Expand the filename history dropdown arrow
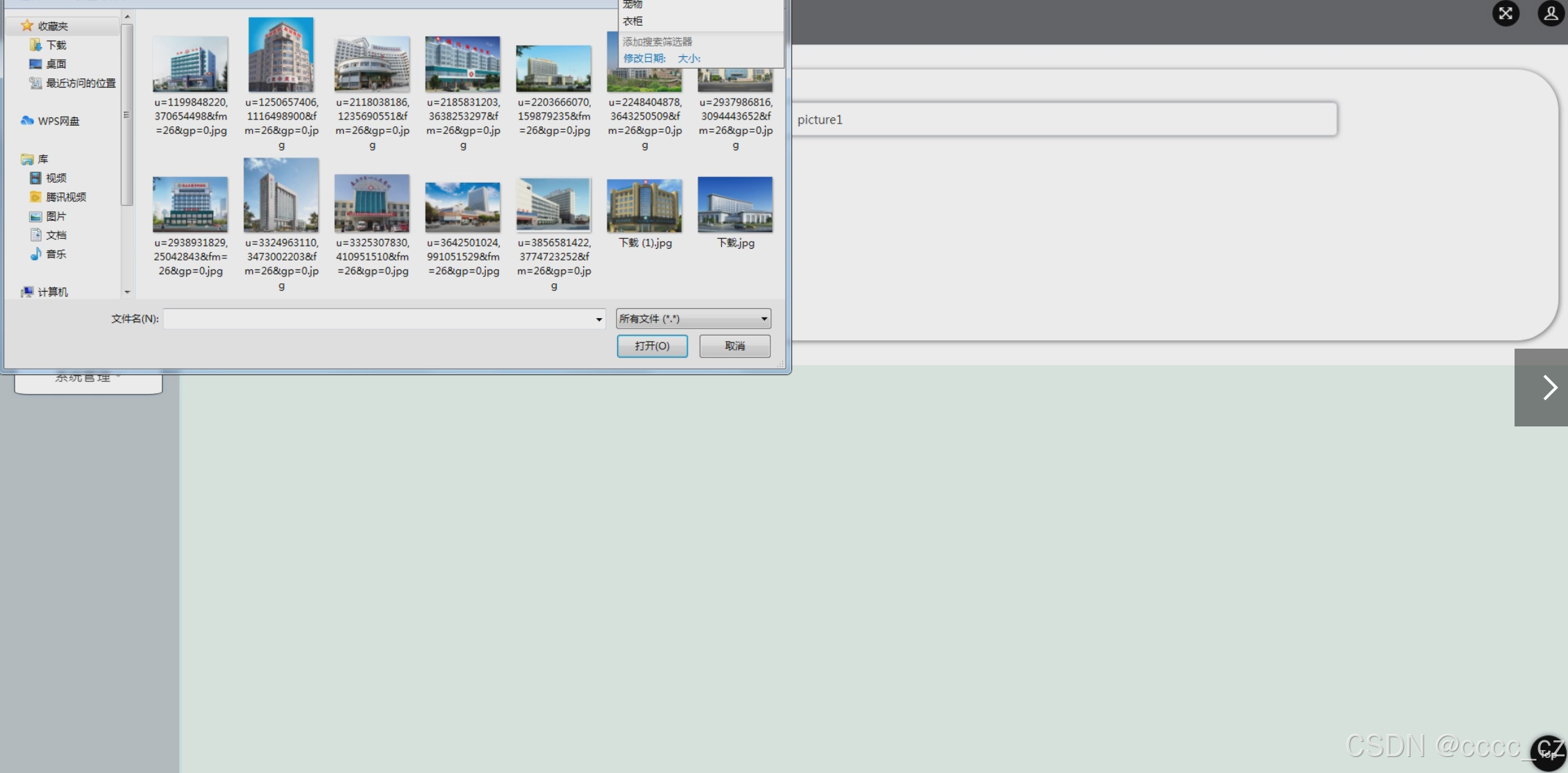Image resolution: width=1568 pixels, height=773 pixels. pyautogui.click(x=598, y=319)
